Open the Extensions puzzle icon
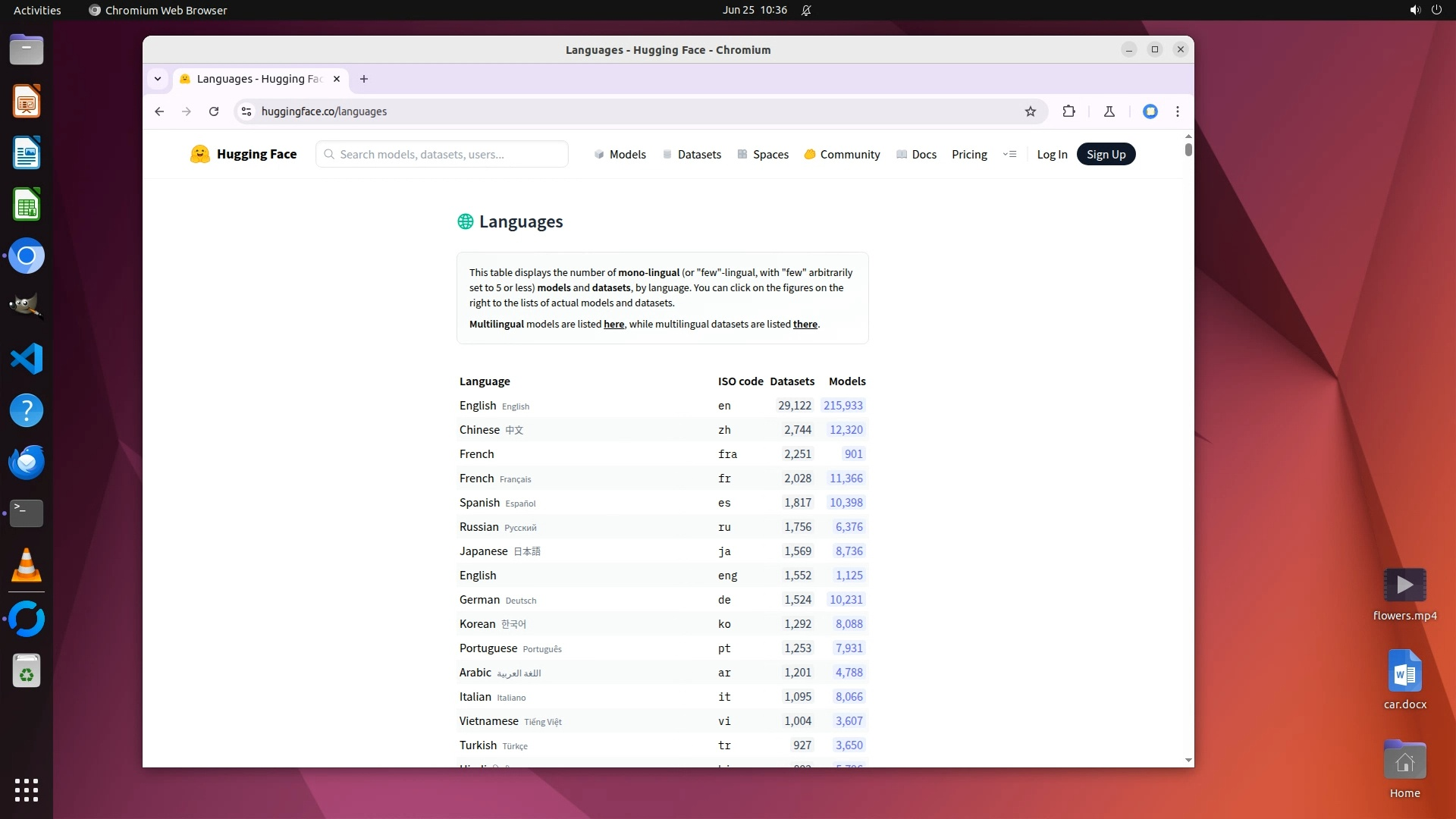The height and width of the screenshot is (819, 1456). tap(1068, 111)
